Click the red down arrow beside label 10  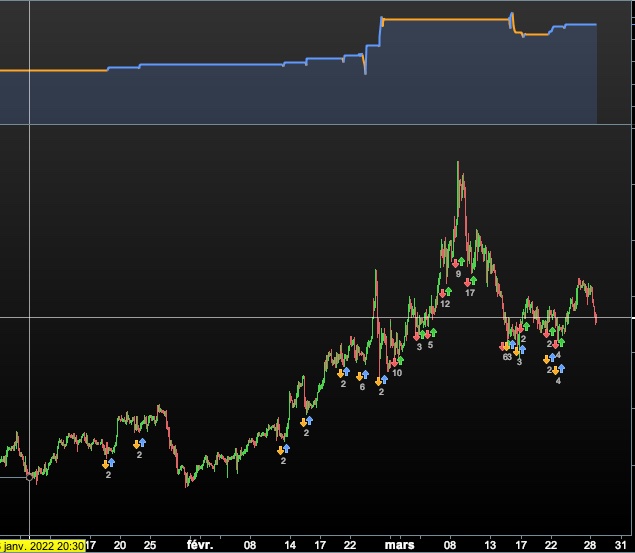click(x=394, y=362)
